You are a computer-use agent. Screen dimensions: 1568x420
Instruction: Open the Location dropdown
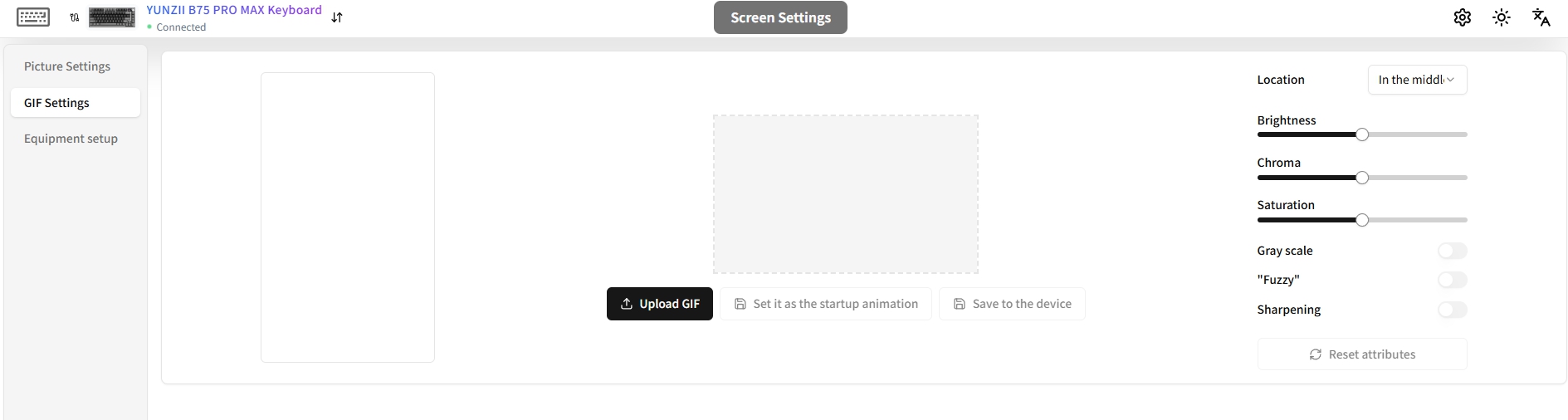click(1417, 80)
